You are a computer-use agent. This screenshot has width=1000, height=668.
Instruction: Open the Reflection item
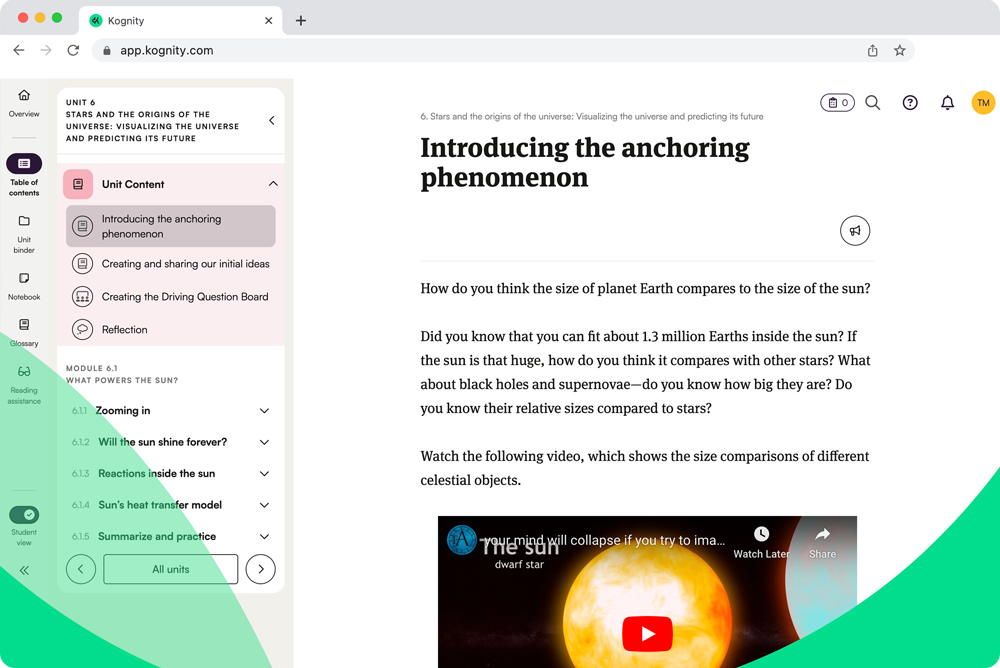point(171,329)
